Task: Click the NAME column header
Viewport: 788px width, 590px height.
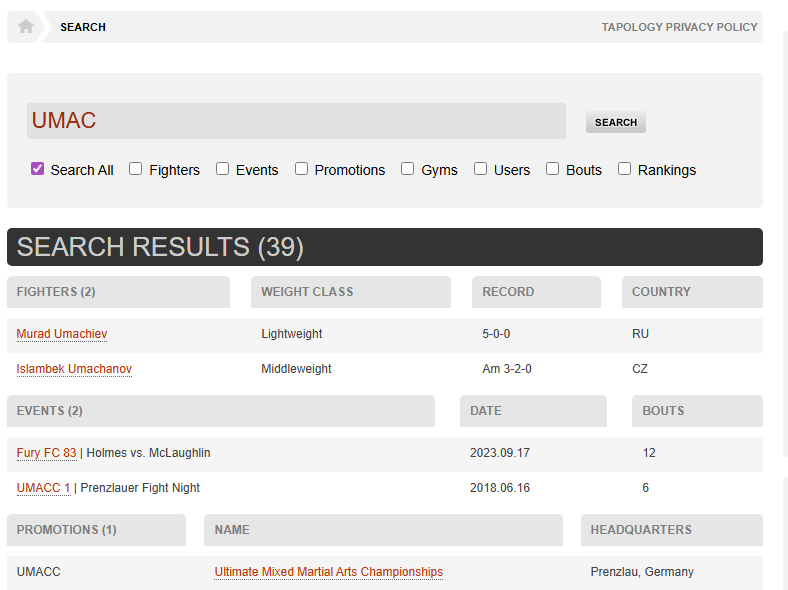Action: [x=383, y=530]
